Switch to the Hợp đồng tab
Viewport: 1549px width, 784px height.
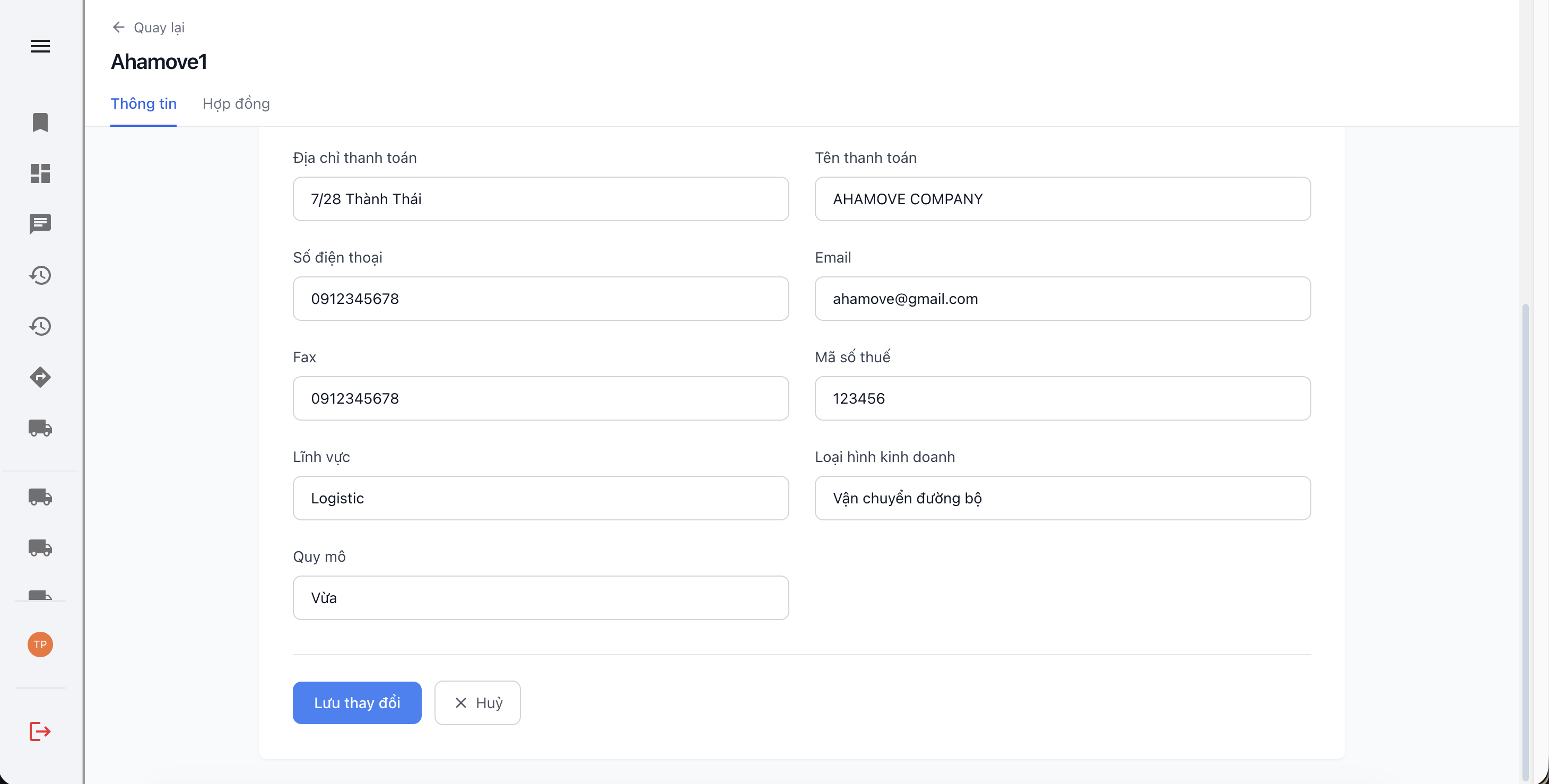pos(236,104)
